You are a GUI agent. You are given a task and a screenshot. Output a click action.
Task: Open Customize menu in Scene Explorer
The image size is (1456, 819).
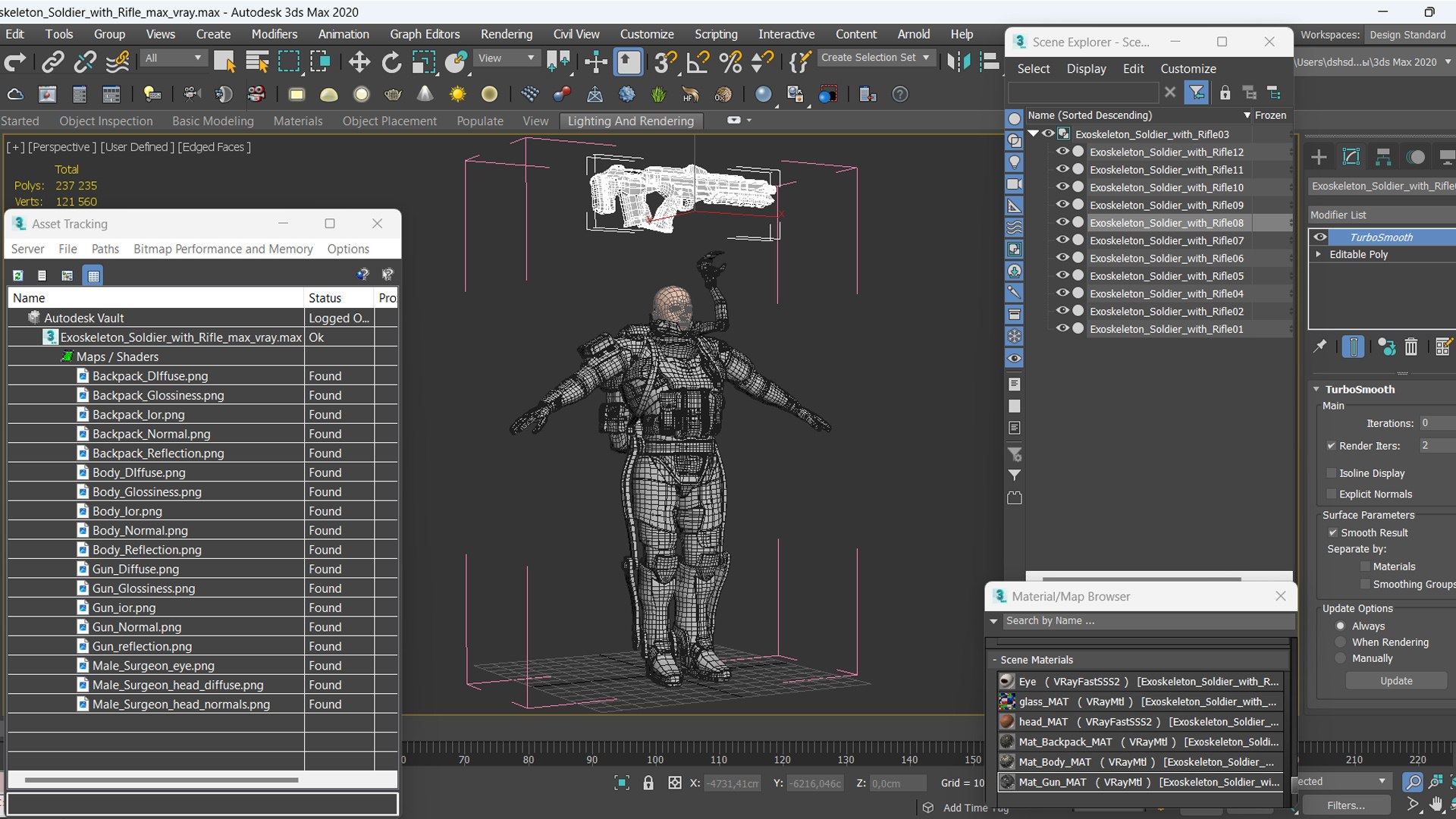pos(1188,68)
